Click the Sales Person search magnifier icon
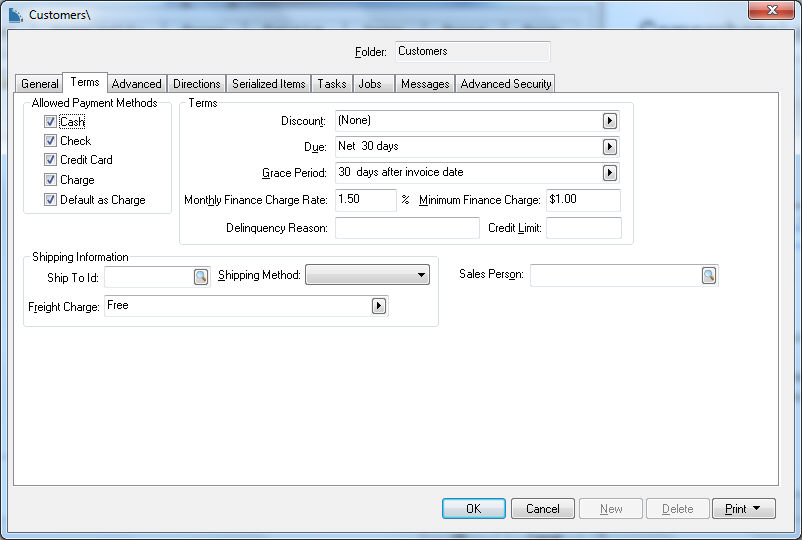 tap(708, 276)
